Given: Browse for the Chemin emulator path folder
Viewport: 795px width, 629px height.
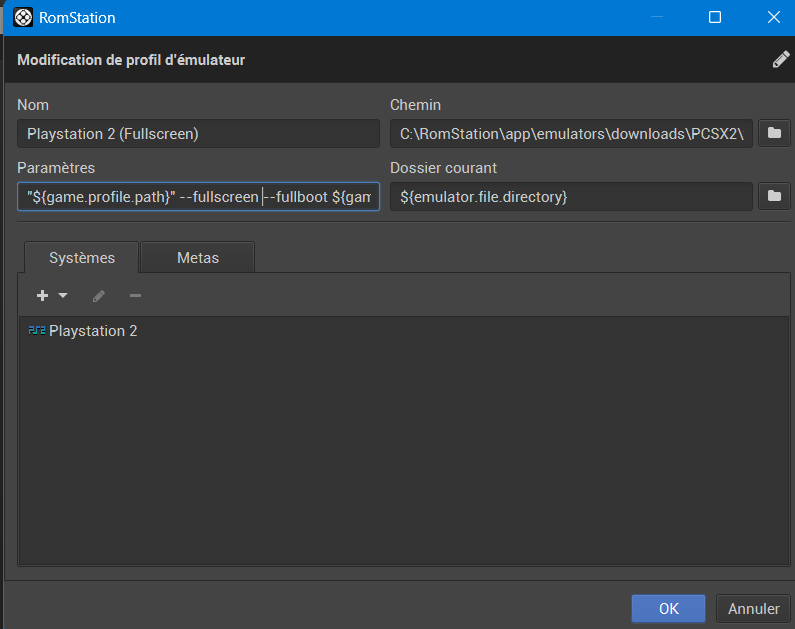Looking at the screenshot, I should [x=773, y=134].
